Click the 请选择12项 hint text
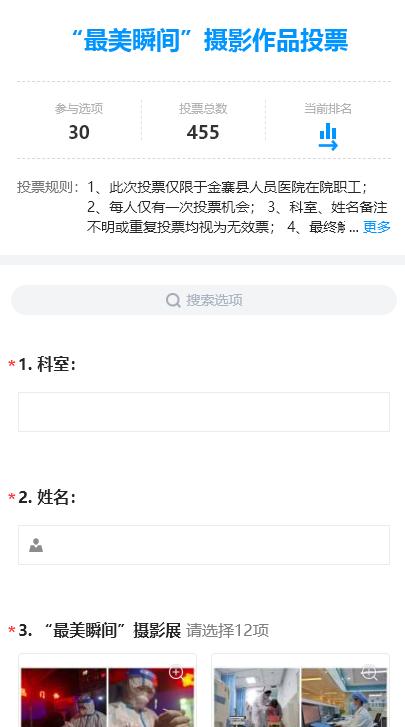The image size is (405, 727). 227,631
